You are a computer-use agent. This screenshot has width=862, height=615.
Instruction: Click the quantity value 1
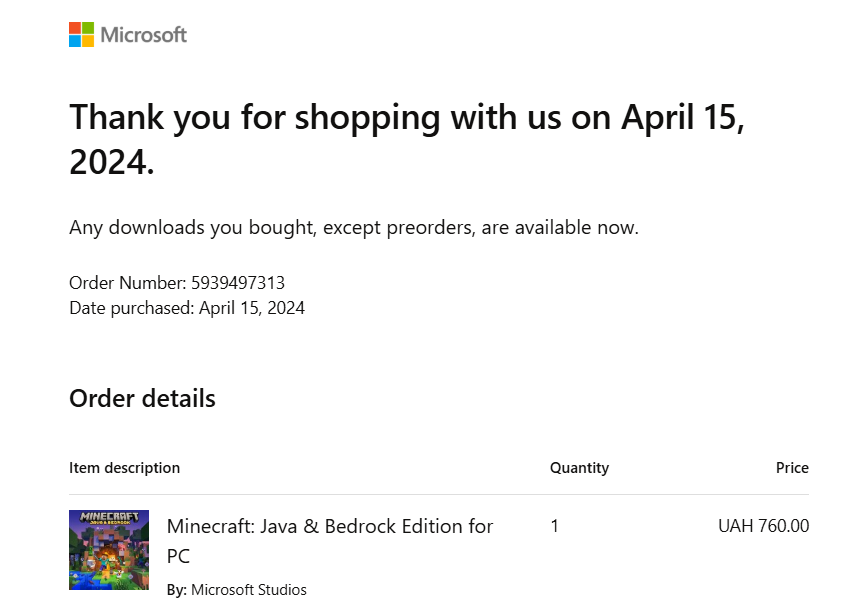[554, 526]
